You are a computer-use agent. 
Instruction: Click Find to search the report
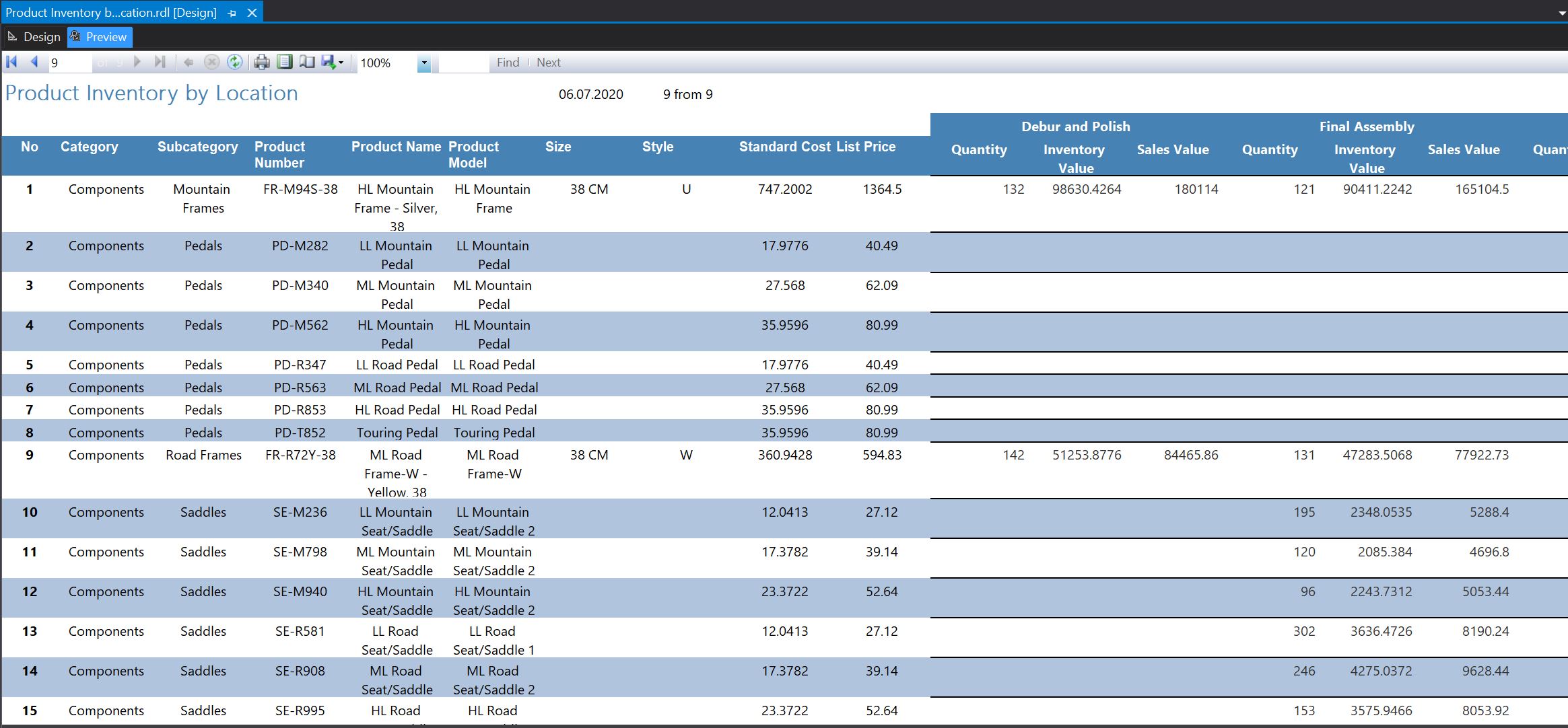coord(508,62)
